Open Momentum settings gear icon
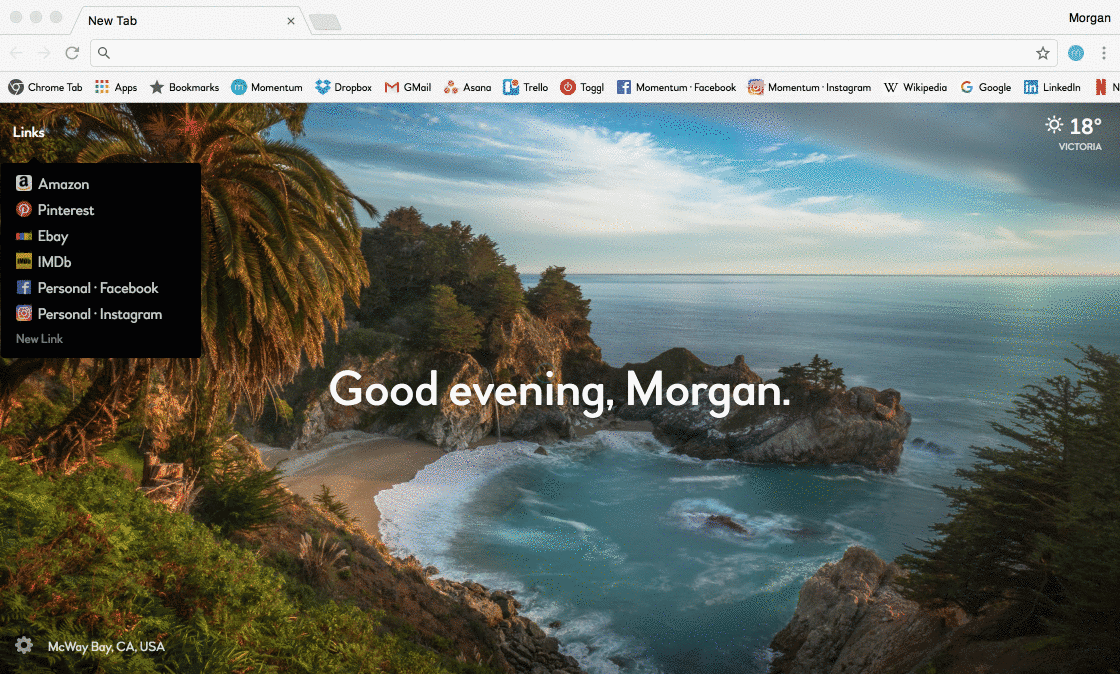Viewport: 1120px width, 674px height. 24,645
